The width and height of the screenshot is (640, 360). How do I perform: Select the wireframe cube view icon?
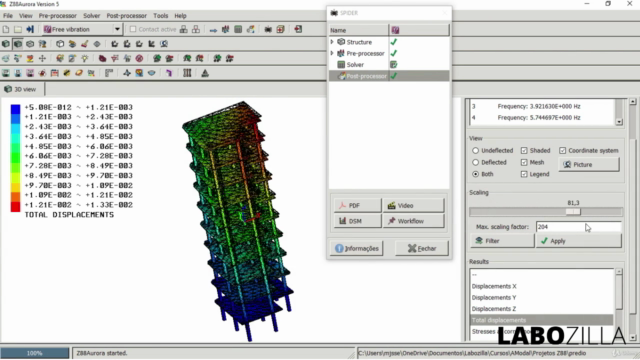30,44
